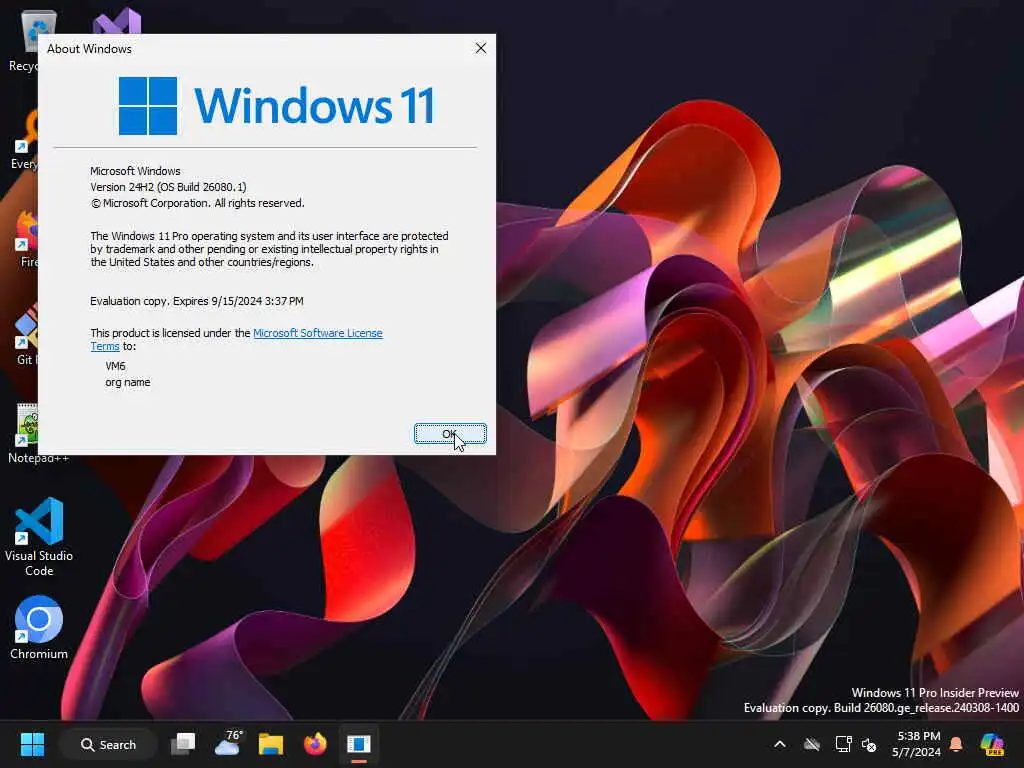Open the clock showing 5:38 PM

916,744
